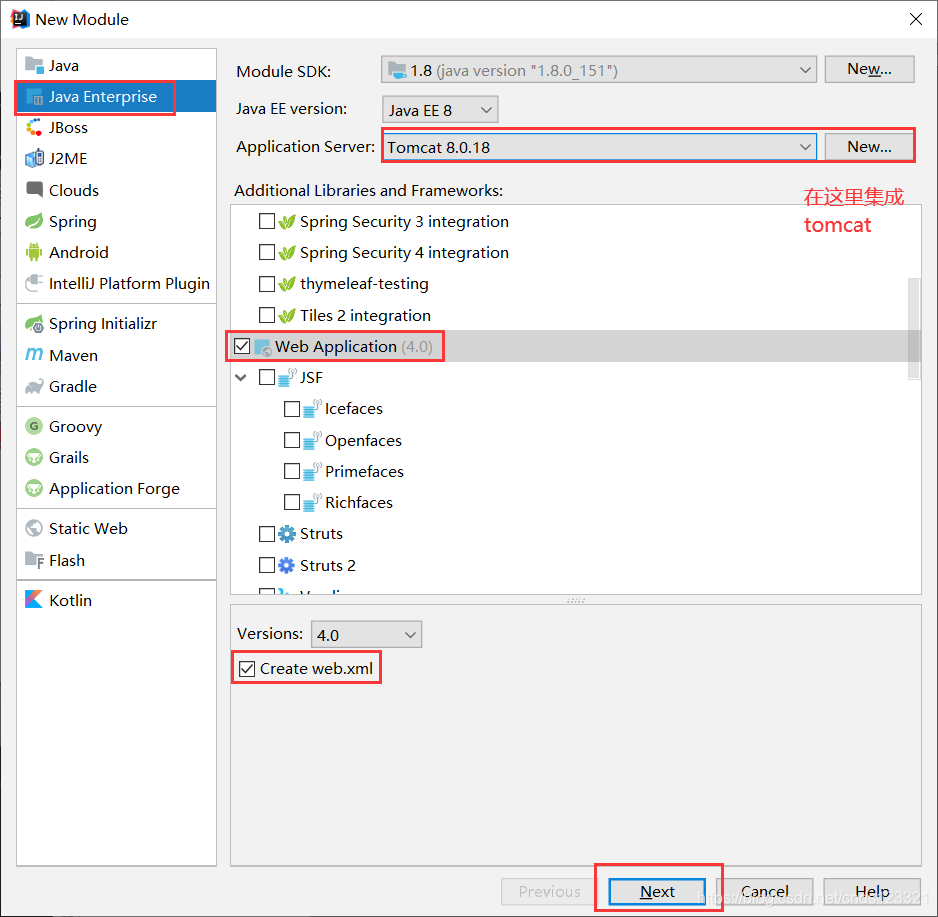This screenshot has height=917, width=938.
Task: Select Maven module type
Action: (x=116, y=355)
